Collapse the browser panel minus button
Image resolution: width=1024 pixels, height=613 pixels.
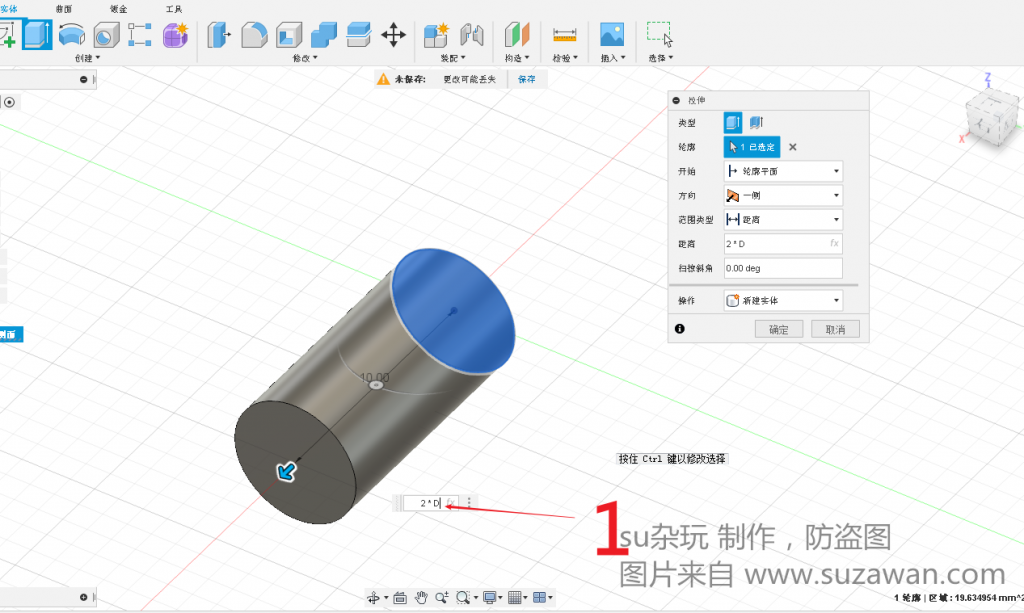coord(84,80)
